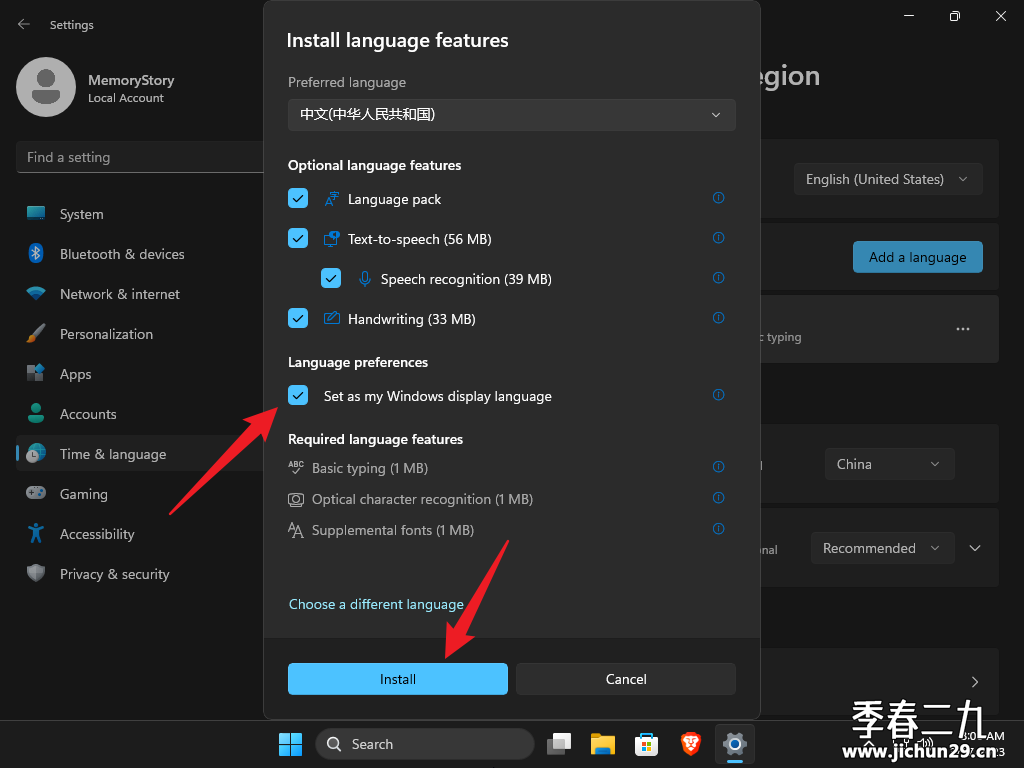The image size is (1024, 768).
Task: Click the MemoryStory account avatar
Action: (46, 87)
